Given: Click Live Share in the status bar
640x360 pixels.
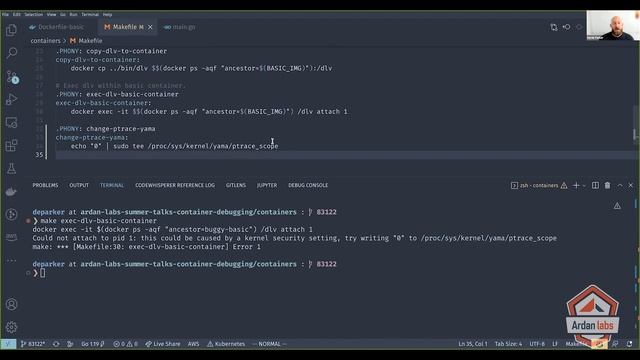Looking at the screenshot, I should (163, 344).
